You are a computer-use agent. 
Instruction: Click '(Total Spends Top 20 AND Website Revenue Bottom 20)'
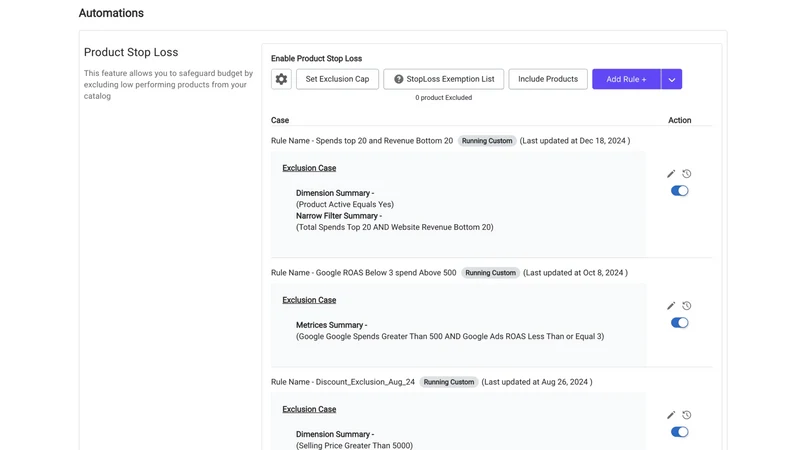(395, 228)
